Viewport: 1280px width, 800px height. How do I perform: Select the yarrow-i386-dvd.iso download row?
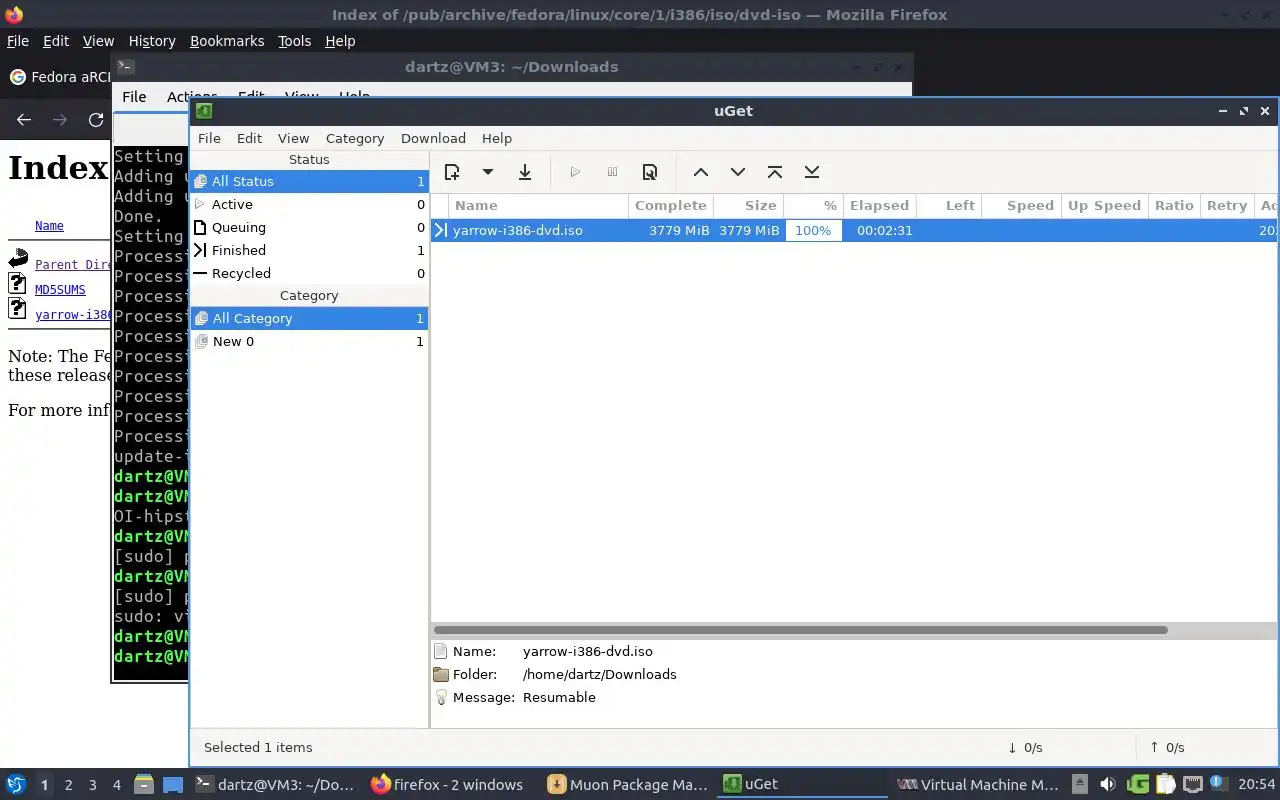click(855, 230)
